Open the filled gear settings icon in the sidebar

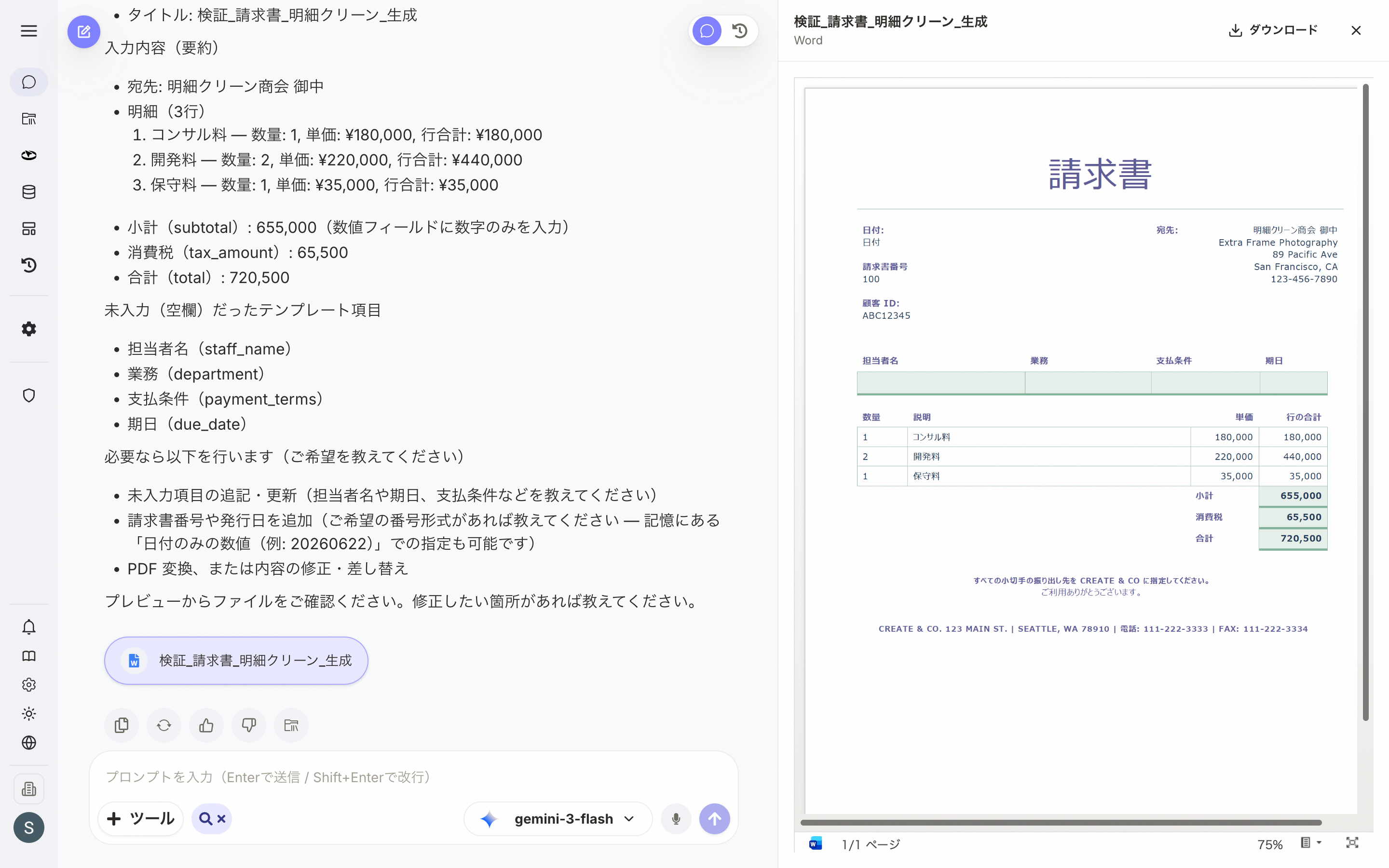pos(29,329)
